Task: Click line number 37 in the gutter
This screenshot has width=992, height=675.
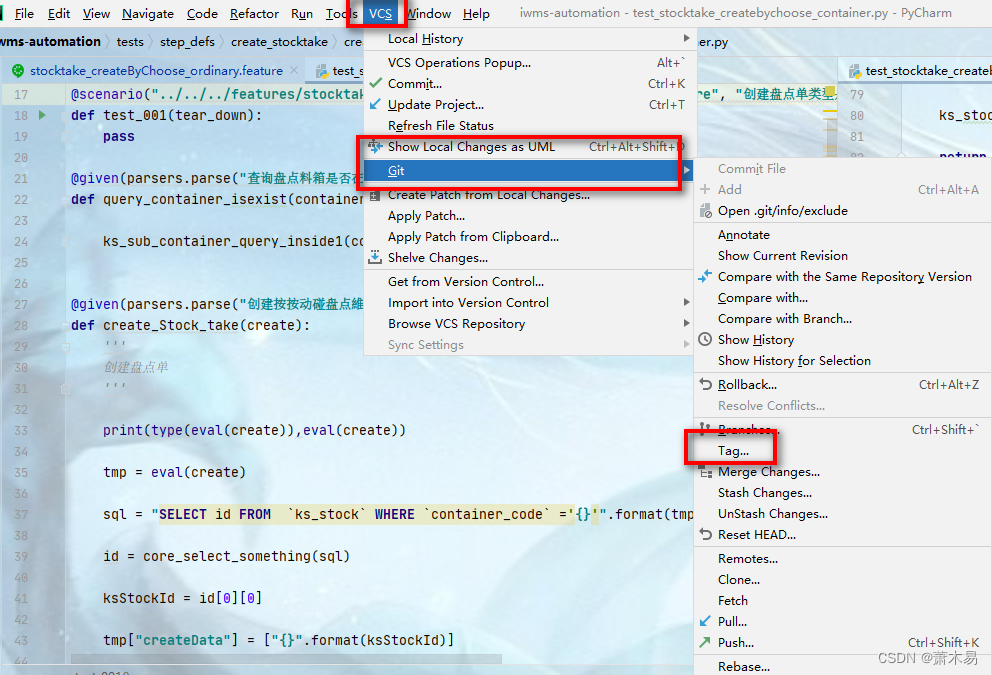Action: [21, 514]
